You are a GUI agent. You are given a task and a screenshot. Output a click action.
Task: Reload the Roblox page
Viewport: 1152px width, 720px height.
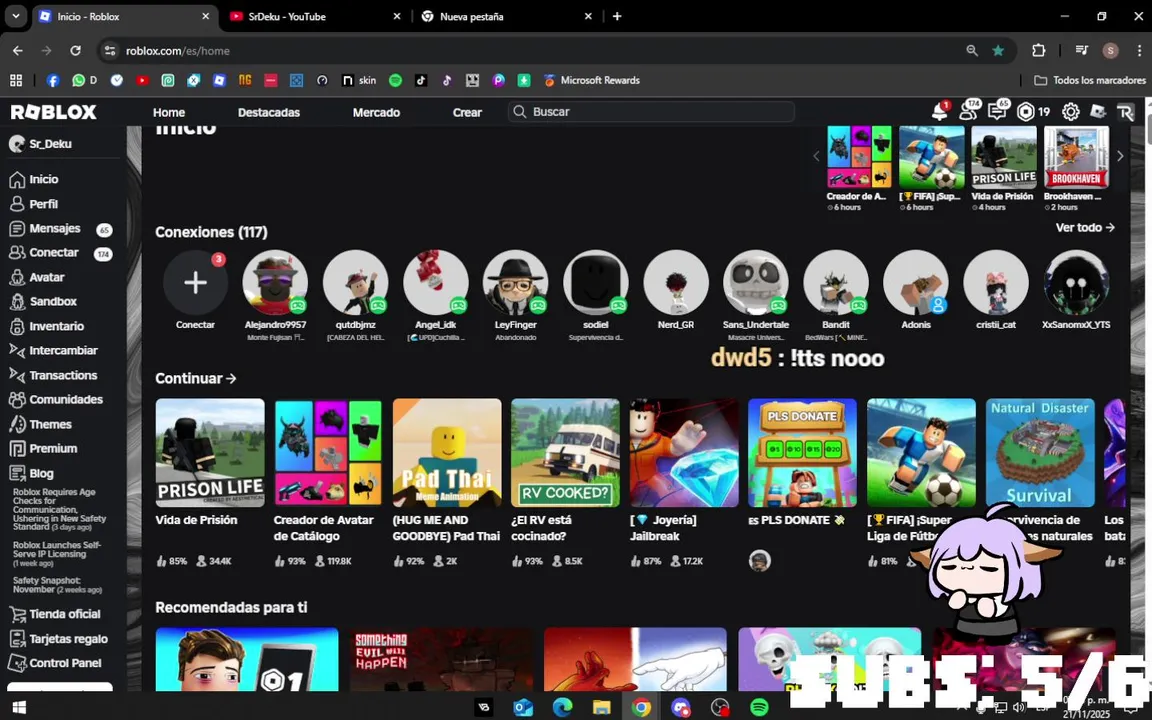pyautogui.click(x=75, y=51)
